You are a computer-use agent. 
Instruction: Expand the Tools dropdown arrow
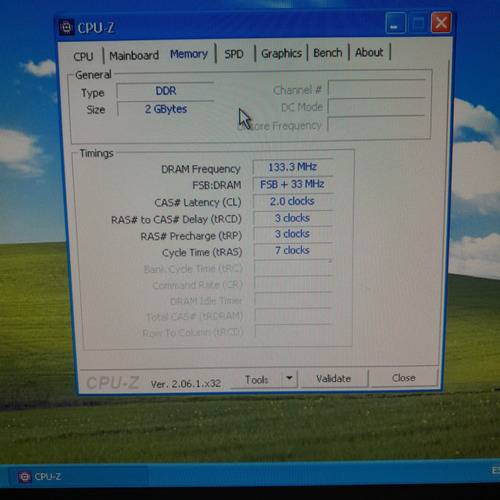(289, 378)
